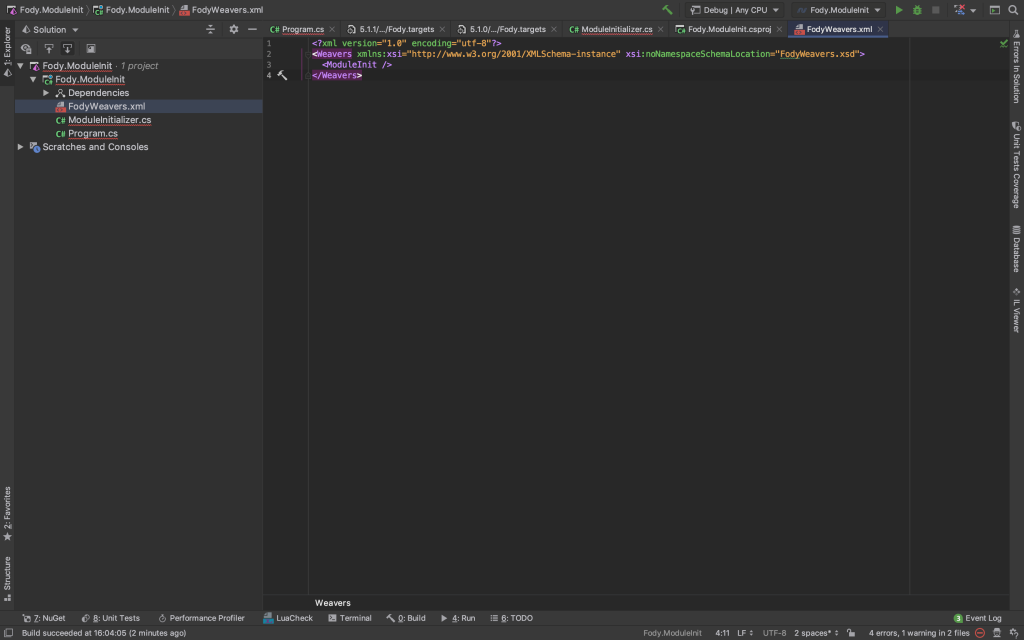Run Fody.ModuleInit with the green play icon
The height and width of the screenshot is (640, 1024).
[899, 10]
